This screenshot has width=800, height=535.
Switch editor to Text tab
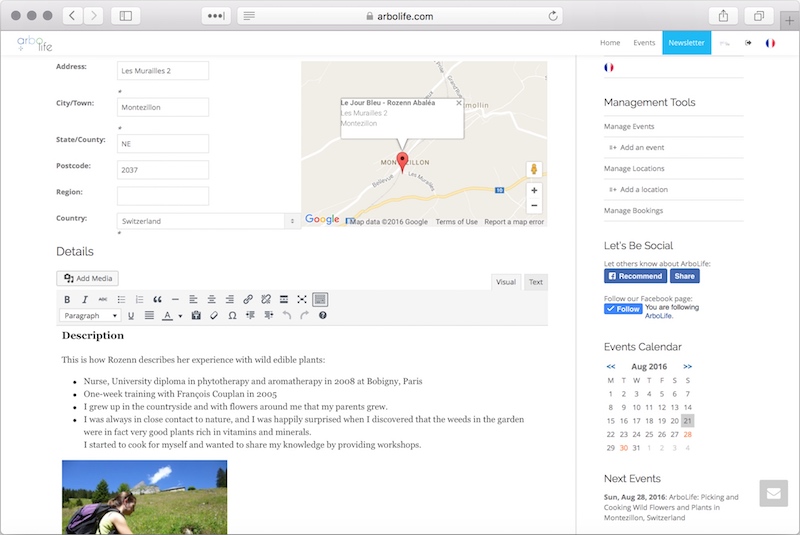tap(536, 282)
